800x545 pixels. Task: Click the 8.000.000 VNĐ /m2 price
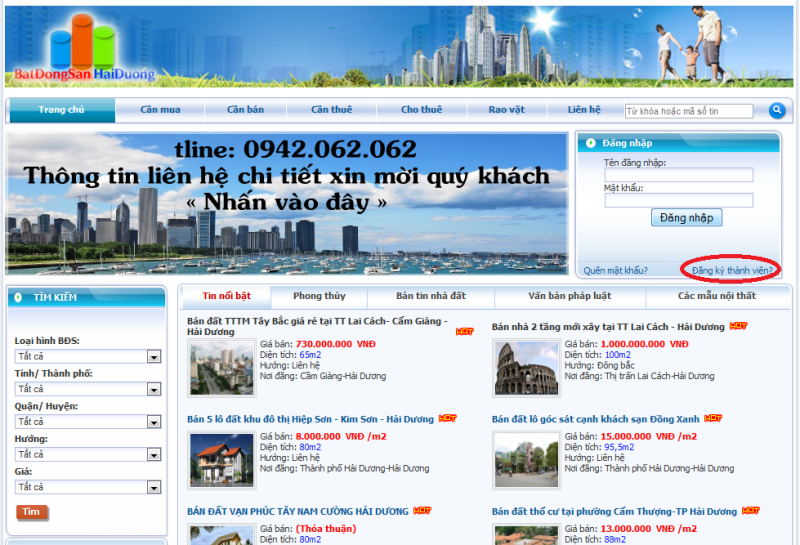(x=341, y=436)
